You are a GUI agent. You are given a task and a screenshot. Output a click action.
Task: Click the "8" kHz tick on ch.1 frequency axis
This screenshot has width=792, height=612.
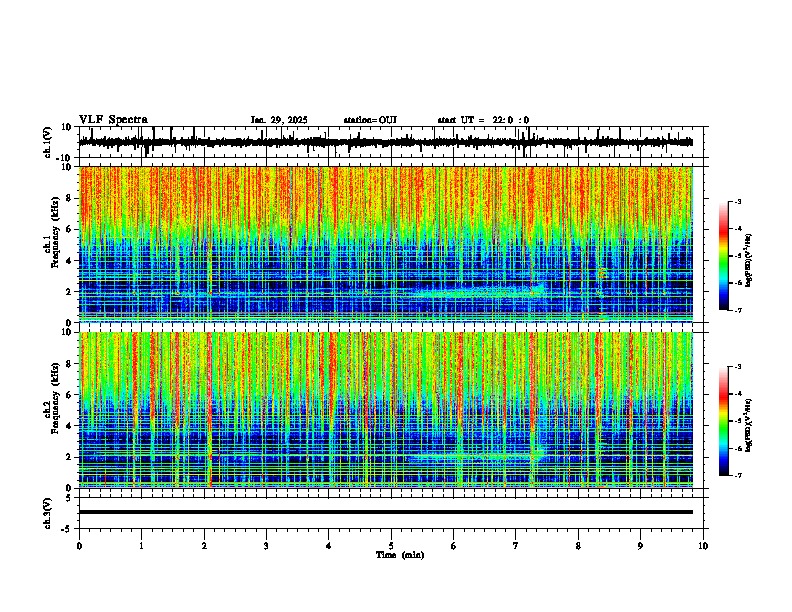pyautogui.click(x=71, y=198)
